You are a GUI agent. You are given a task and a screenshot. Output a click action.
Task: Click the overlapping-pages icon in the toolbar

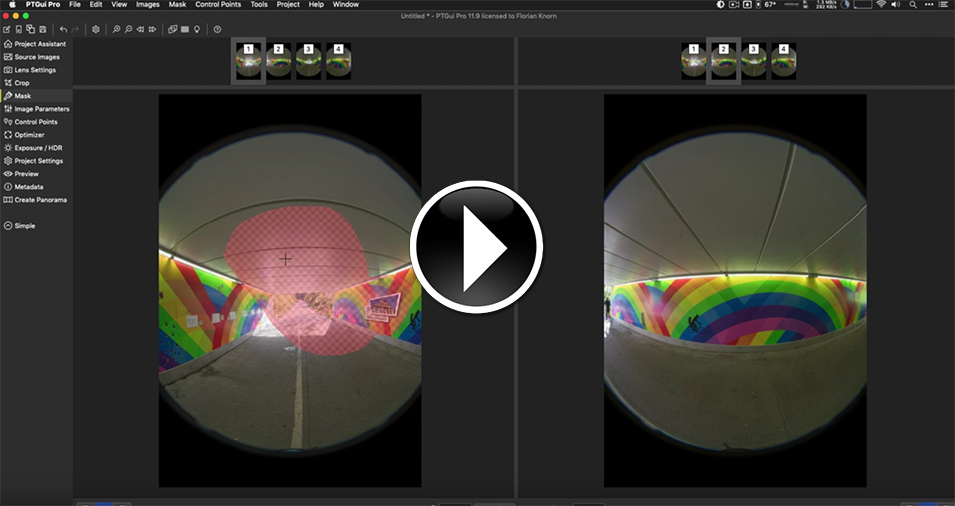(x=30, y=29)
